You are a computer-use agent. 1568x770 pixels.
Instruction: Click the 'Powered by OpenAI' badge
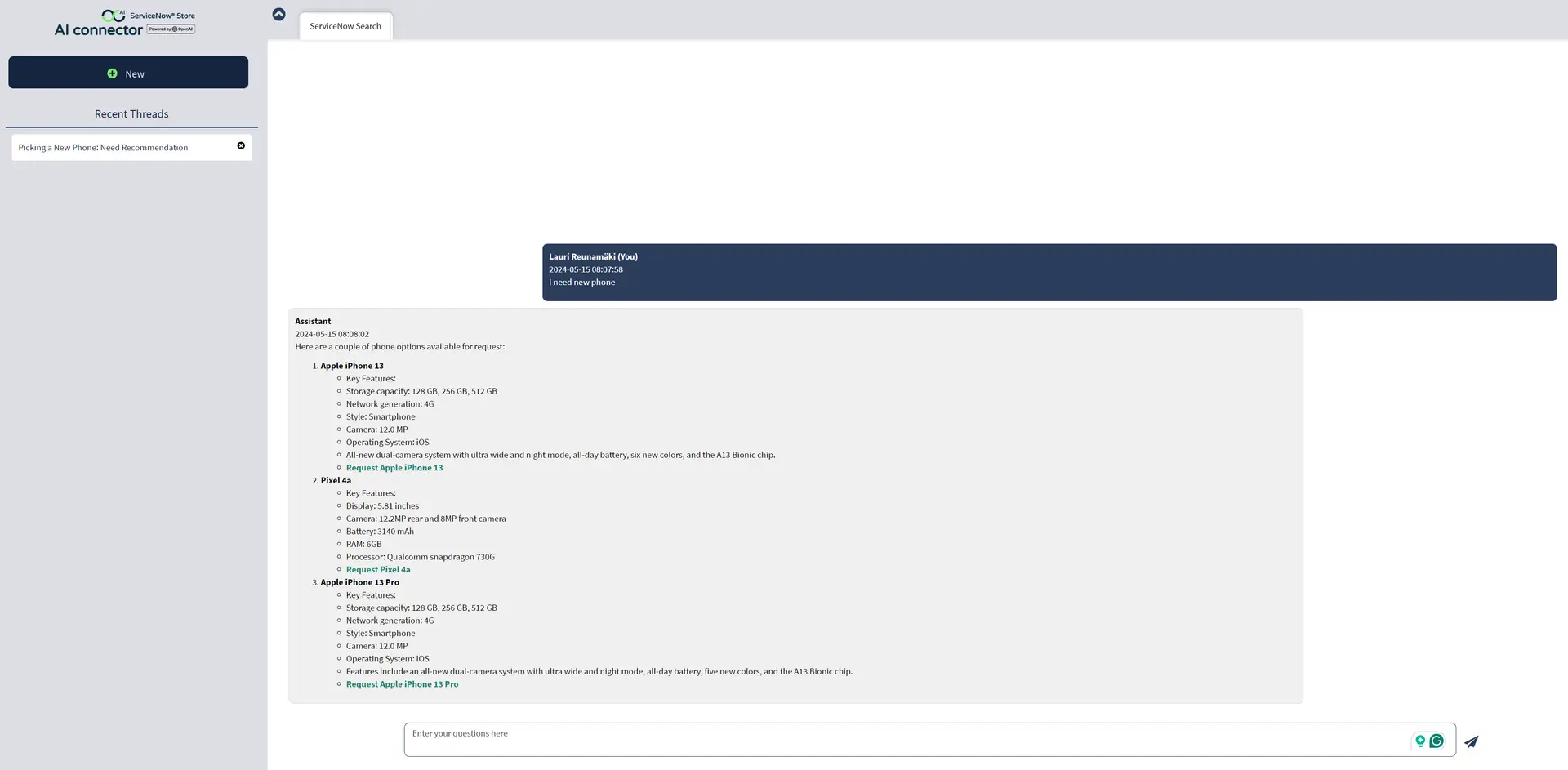(171, 29)
